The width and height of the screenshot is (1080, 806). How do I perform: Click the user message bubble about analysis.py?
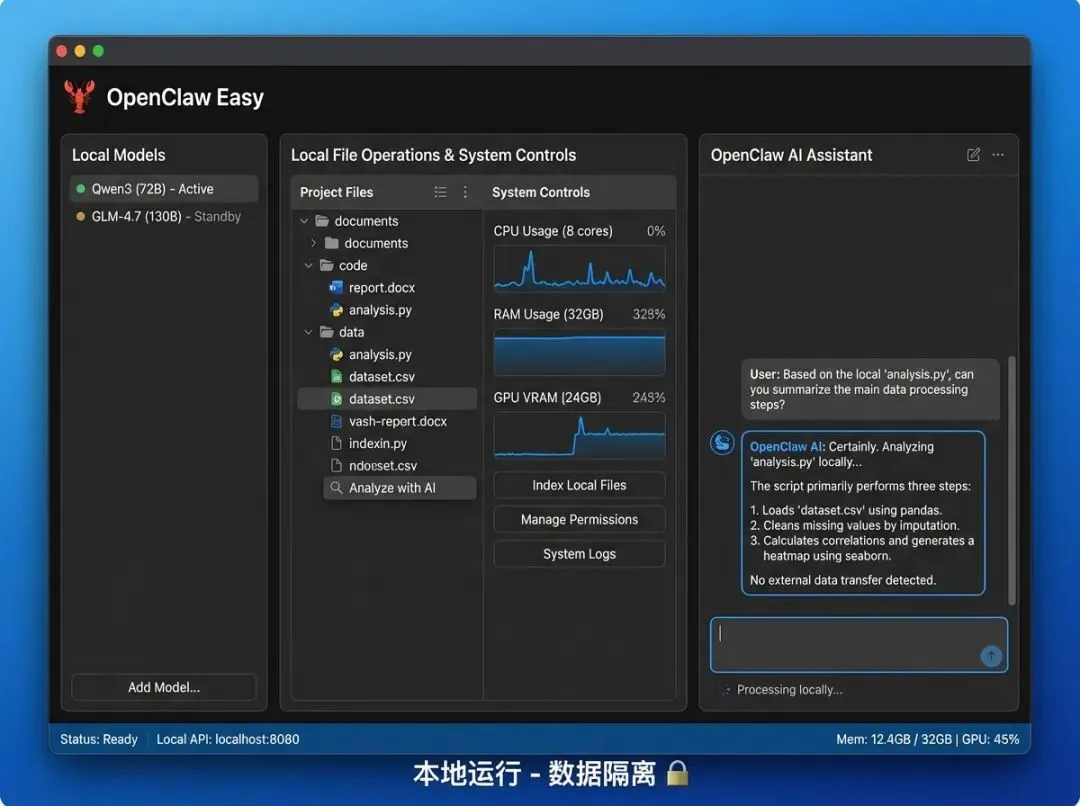(x=871, y=389)
